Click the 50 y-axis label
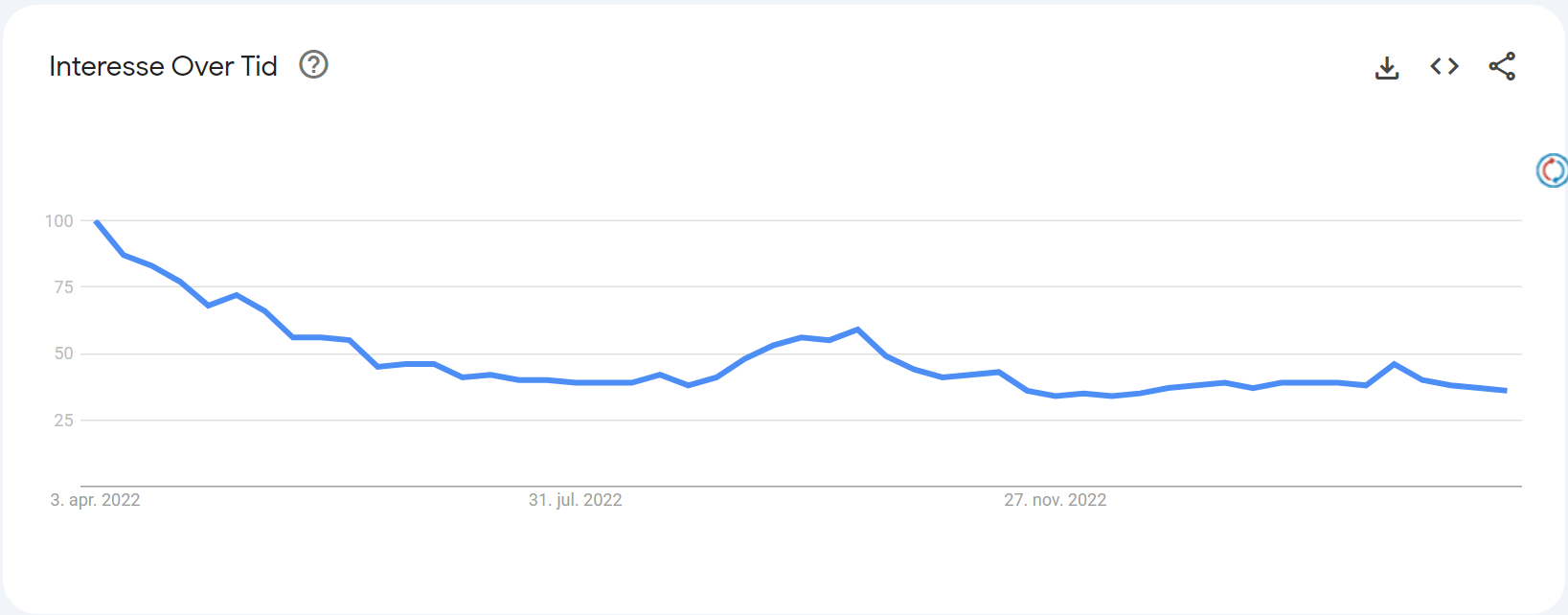The image size is (1568, 615). (63, 353)
